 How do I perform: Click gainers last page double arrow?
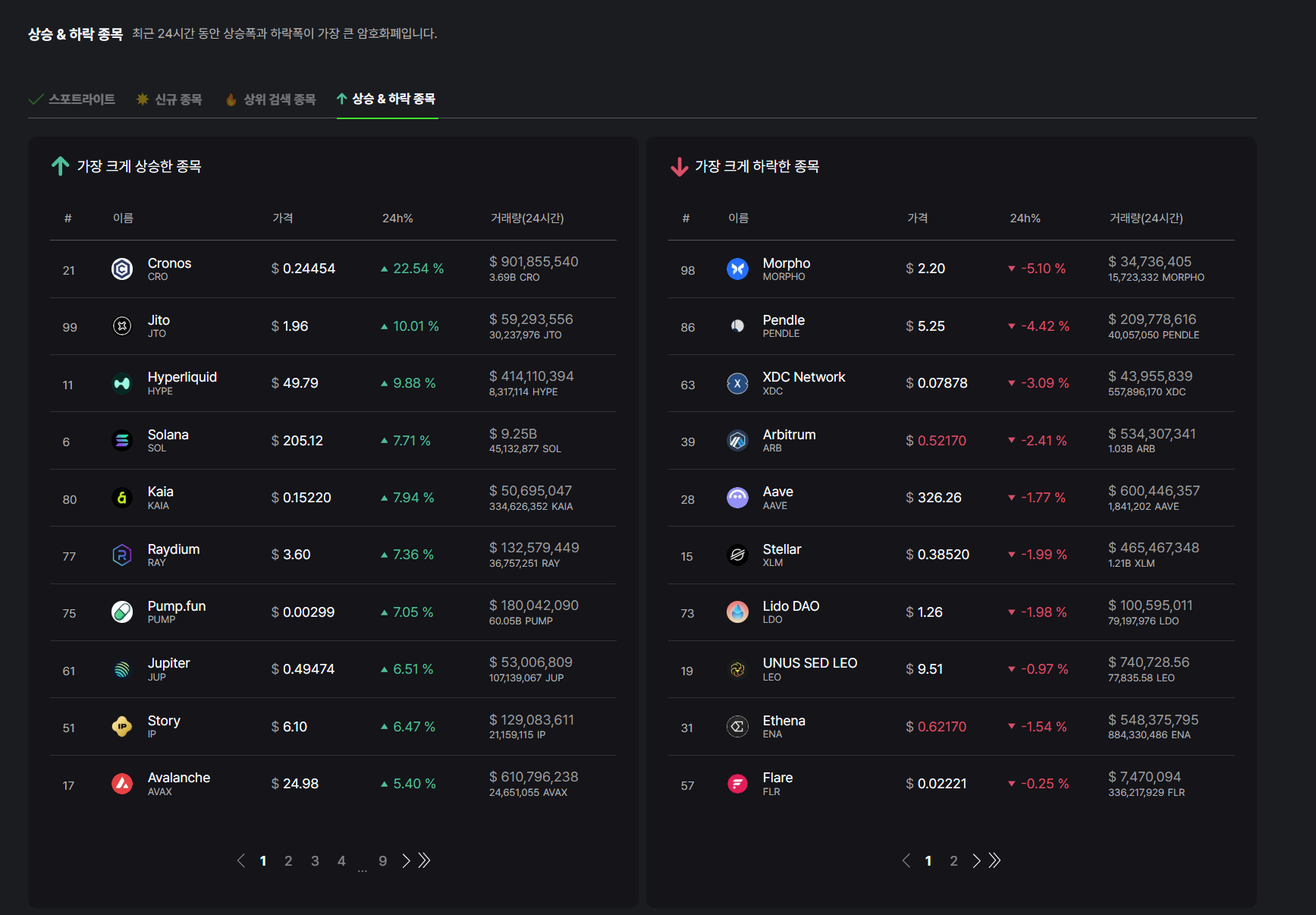(425, 860)
